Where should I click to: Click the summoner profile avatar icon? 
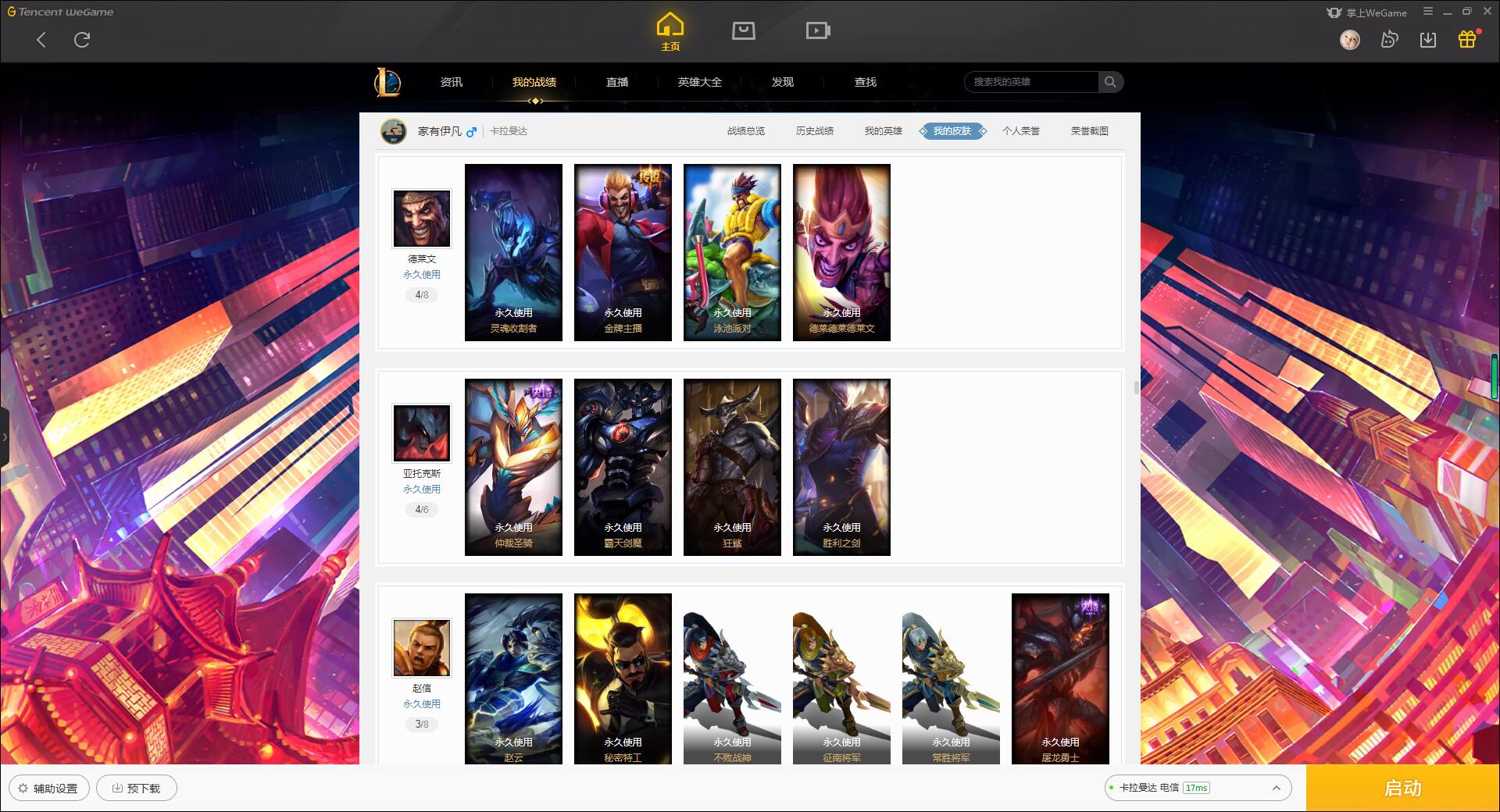[394, 131]
